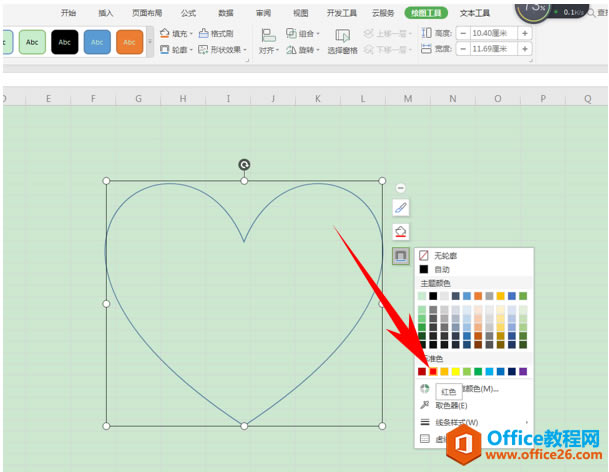Pick the red standard color swatch
This screenshot has width=609, height=472.
433,371
